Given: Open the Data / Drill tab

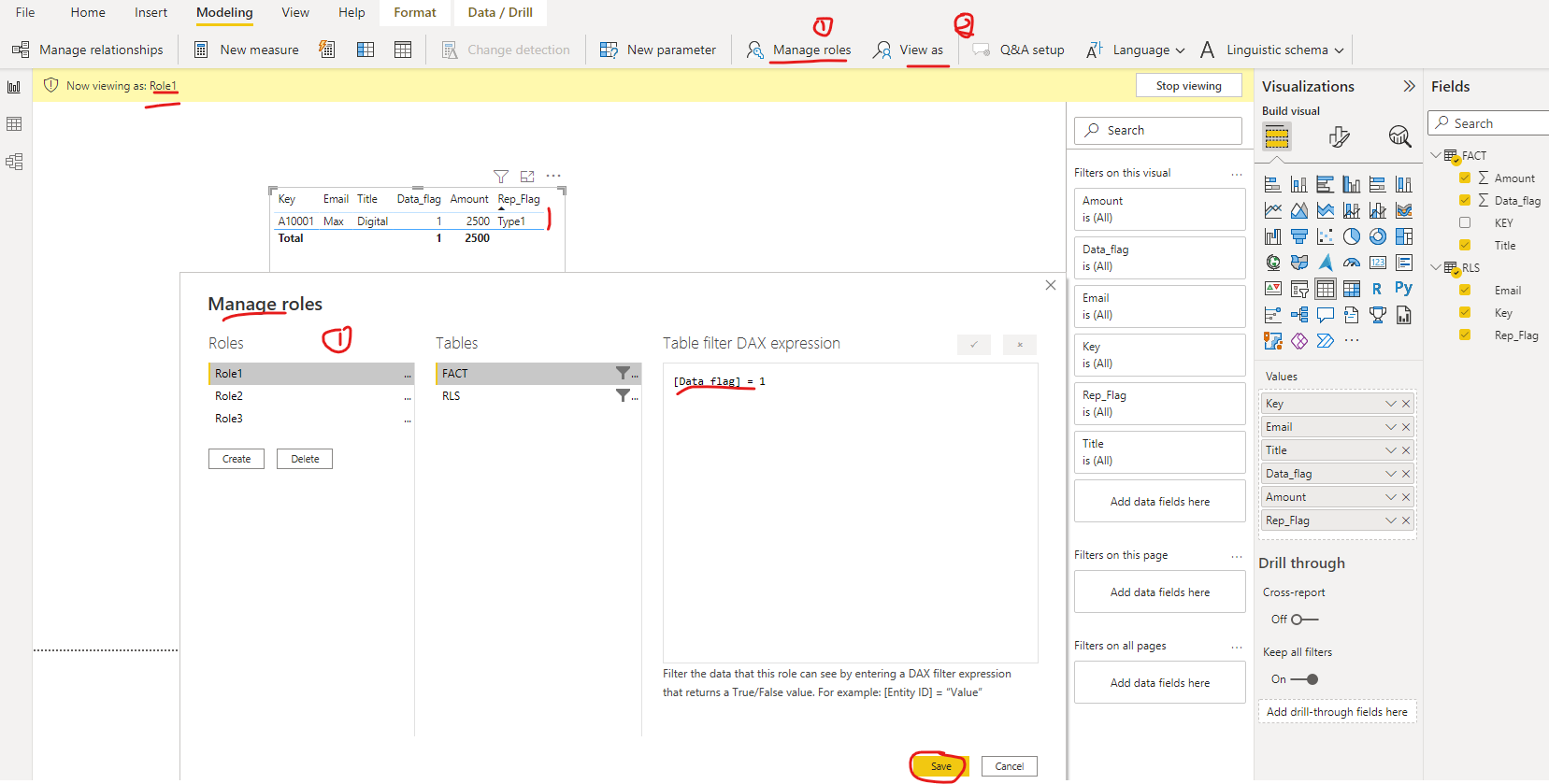Looking at the screenshot, I should 500,12.
